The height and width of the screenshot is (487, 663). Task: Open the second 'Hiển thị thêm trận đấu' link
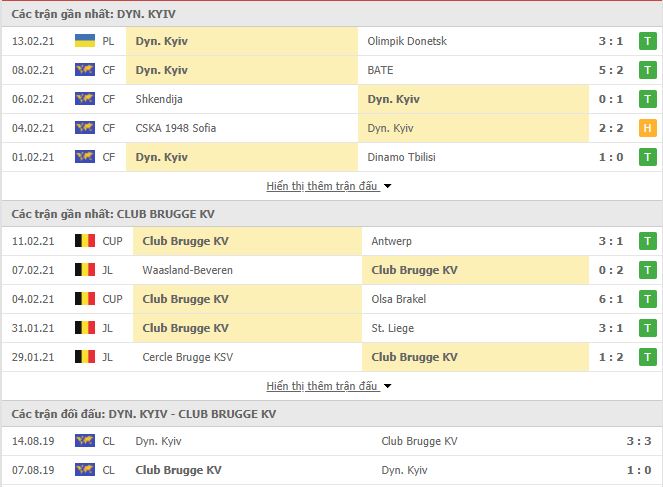click(x=321, y=386)
